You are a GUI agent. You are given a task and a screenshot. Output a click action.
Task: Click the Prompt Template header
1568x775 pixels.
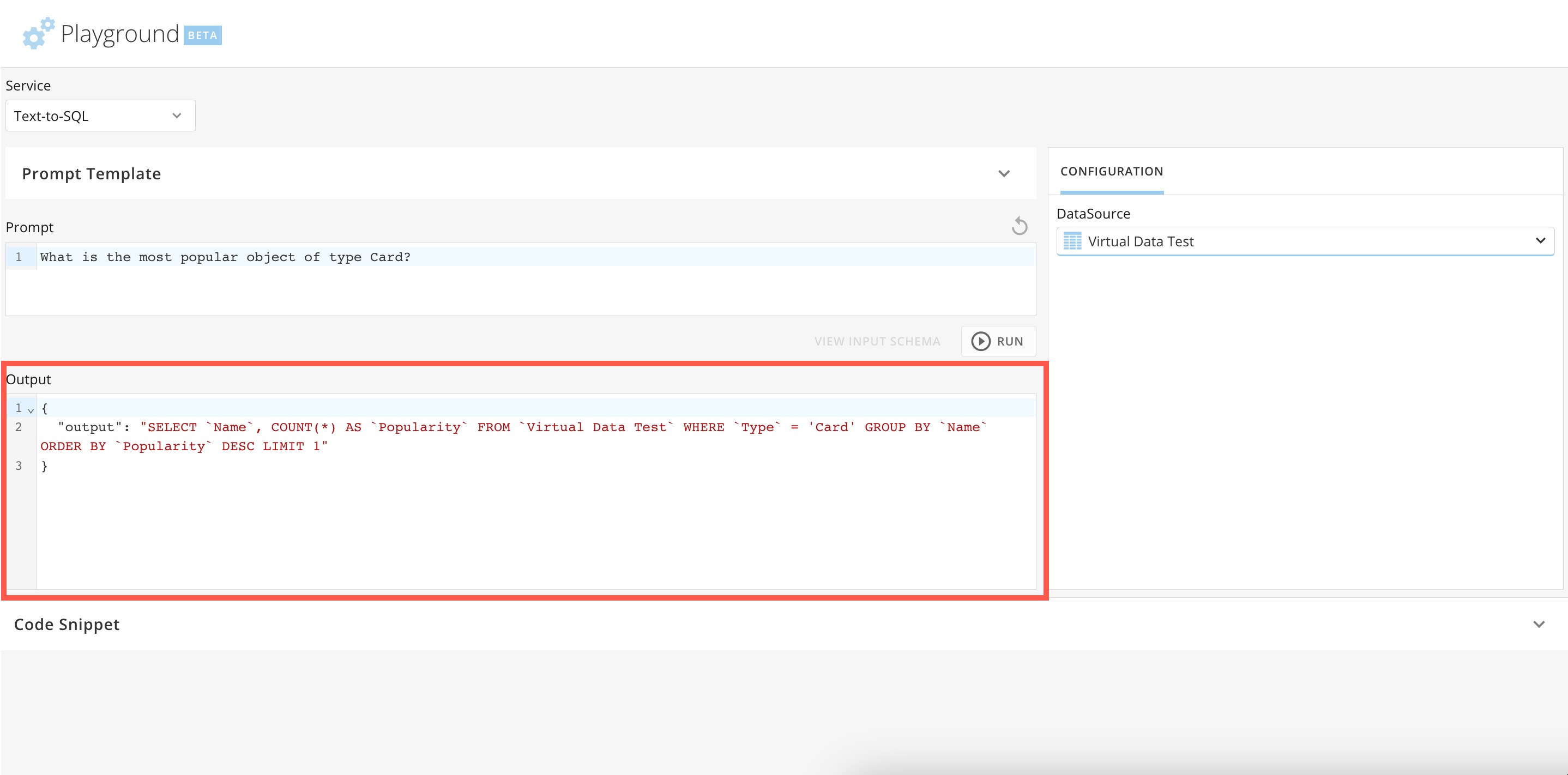(x=91, y=173)
